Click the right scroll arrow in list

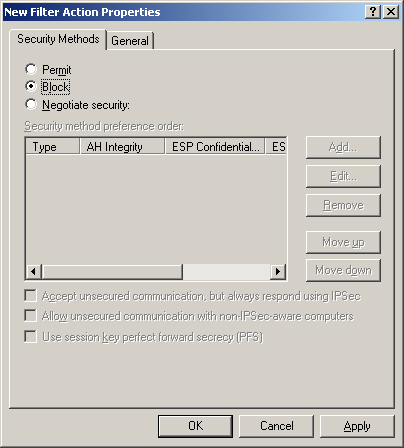pos(278,272)
